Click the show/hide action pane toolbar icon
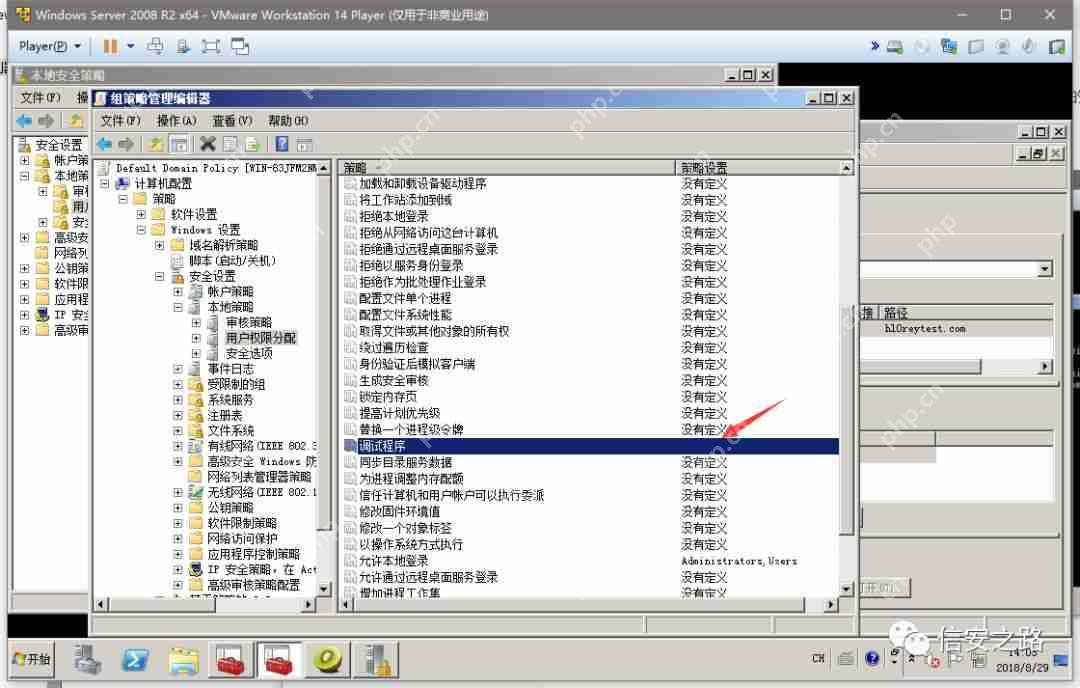Viewport: 1080px width, 688px height. [304, 144]
